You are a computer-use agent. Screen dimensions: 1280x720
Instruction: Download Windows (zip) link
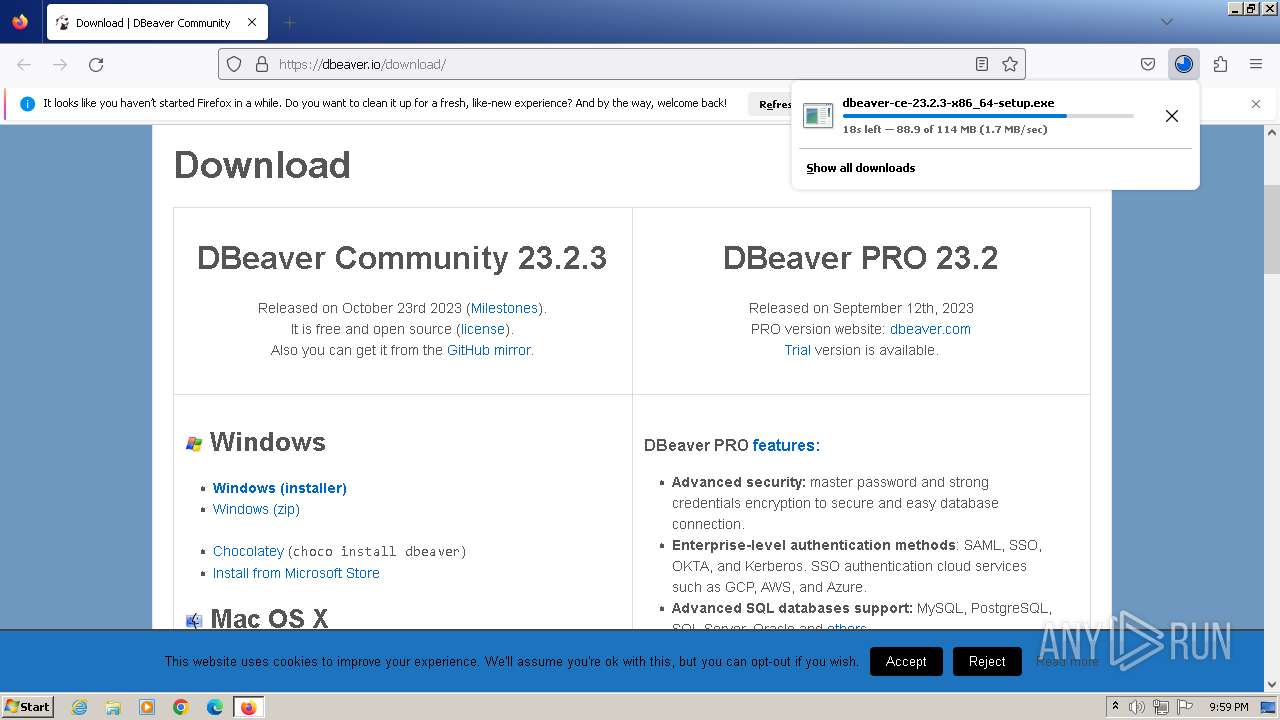pyautogui.click(x=256, y=509)
